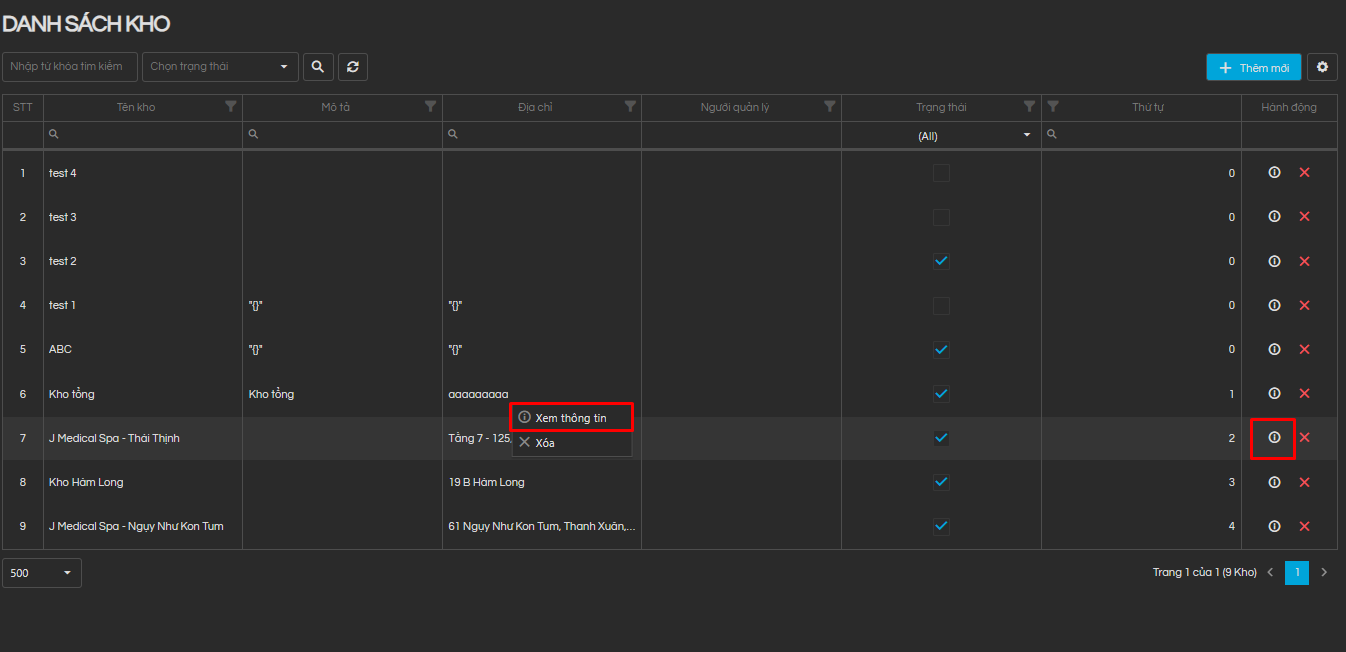Open the 500 page size dropdown
The height and width of the screenshot is (652, 1346).
point(42,573)
